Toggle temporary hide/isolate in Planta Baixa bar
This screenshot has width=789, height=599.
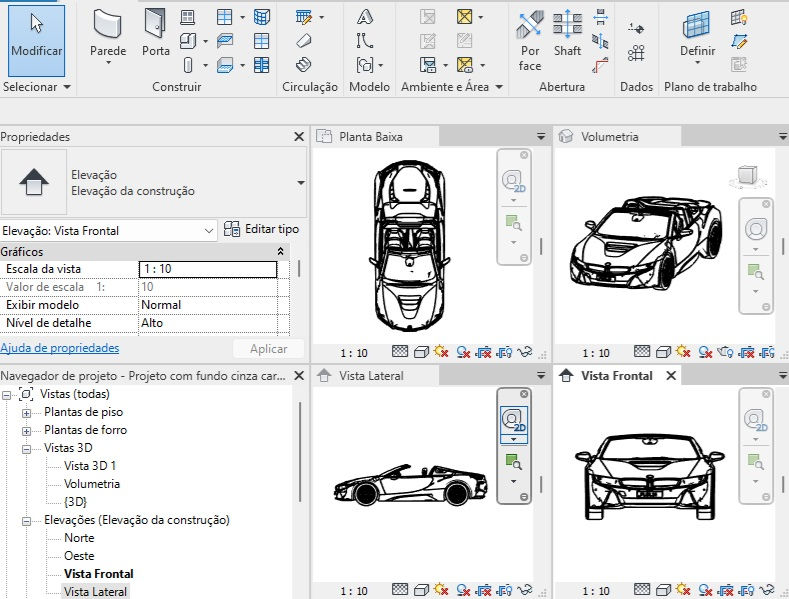tap(524, 351)
